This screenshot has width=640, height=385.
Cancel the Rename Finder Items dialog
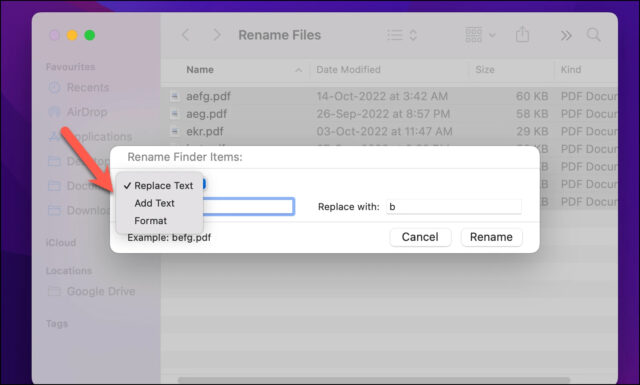pos(420,237)
